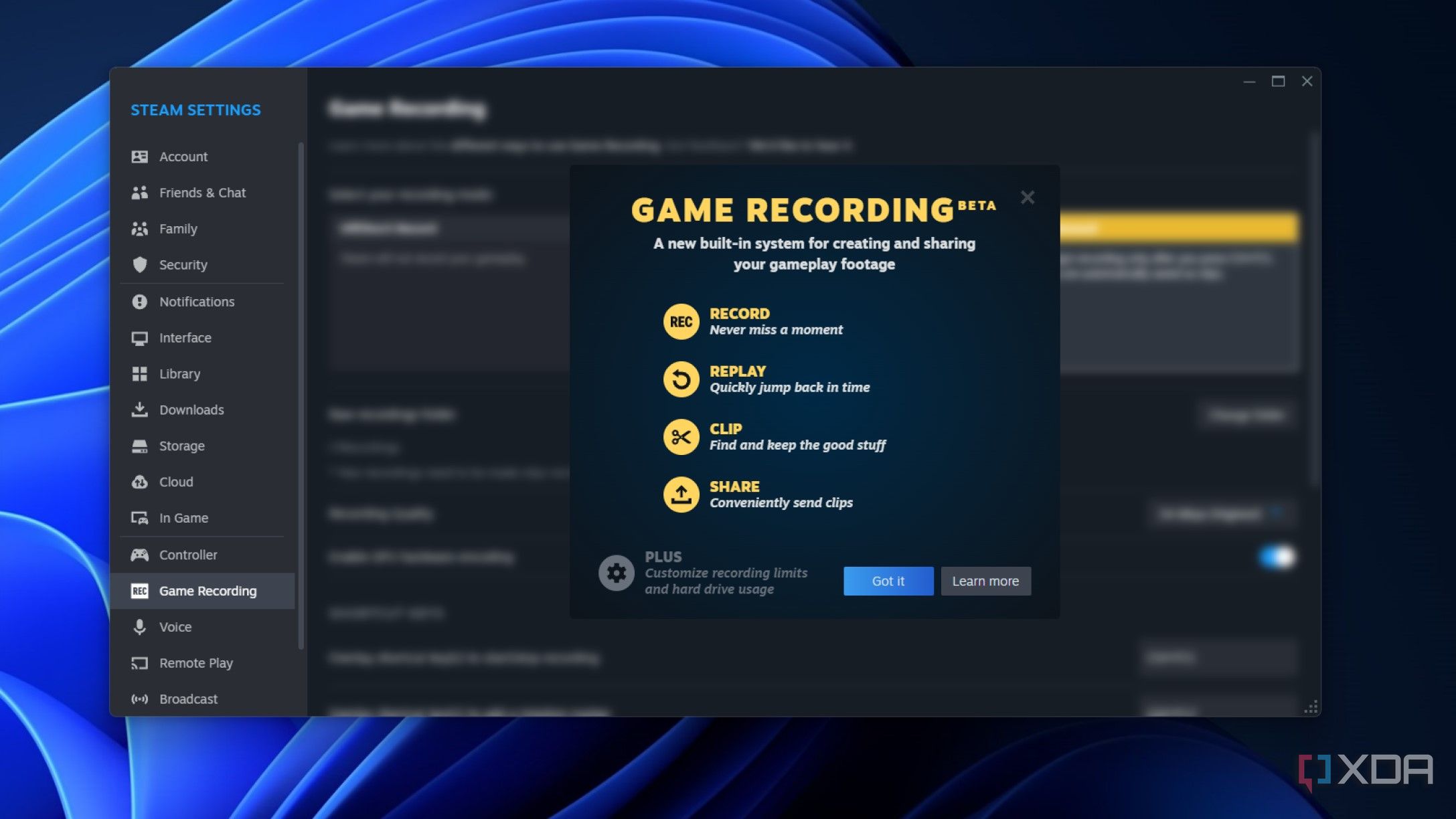
Task: Click the Voice microphone icon
Action: pos(141,627)
